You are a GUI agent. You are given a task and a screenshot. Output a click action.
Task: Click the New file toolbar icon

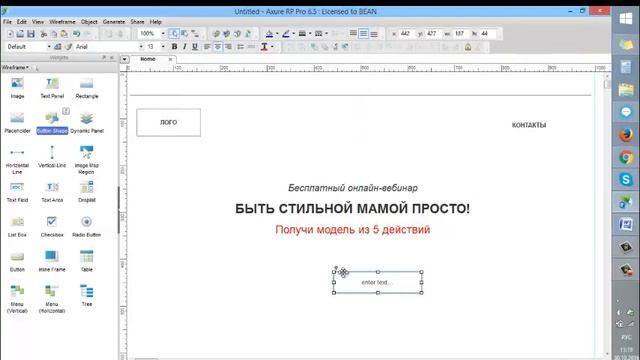click(x=10, y=34)
